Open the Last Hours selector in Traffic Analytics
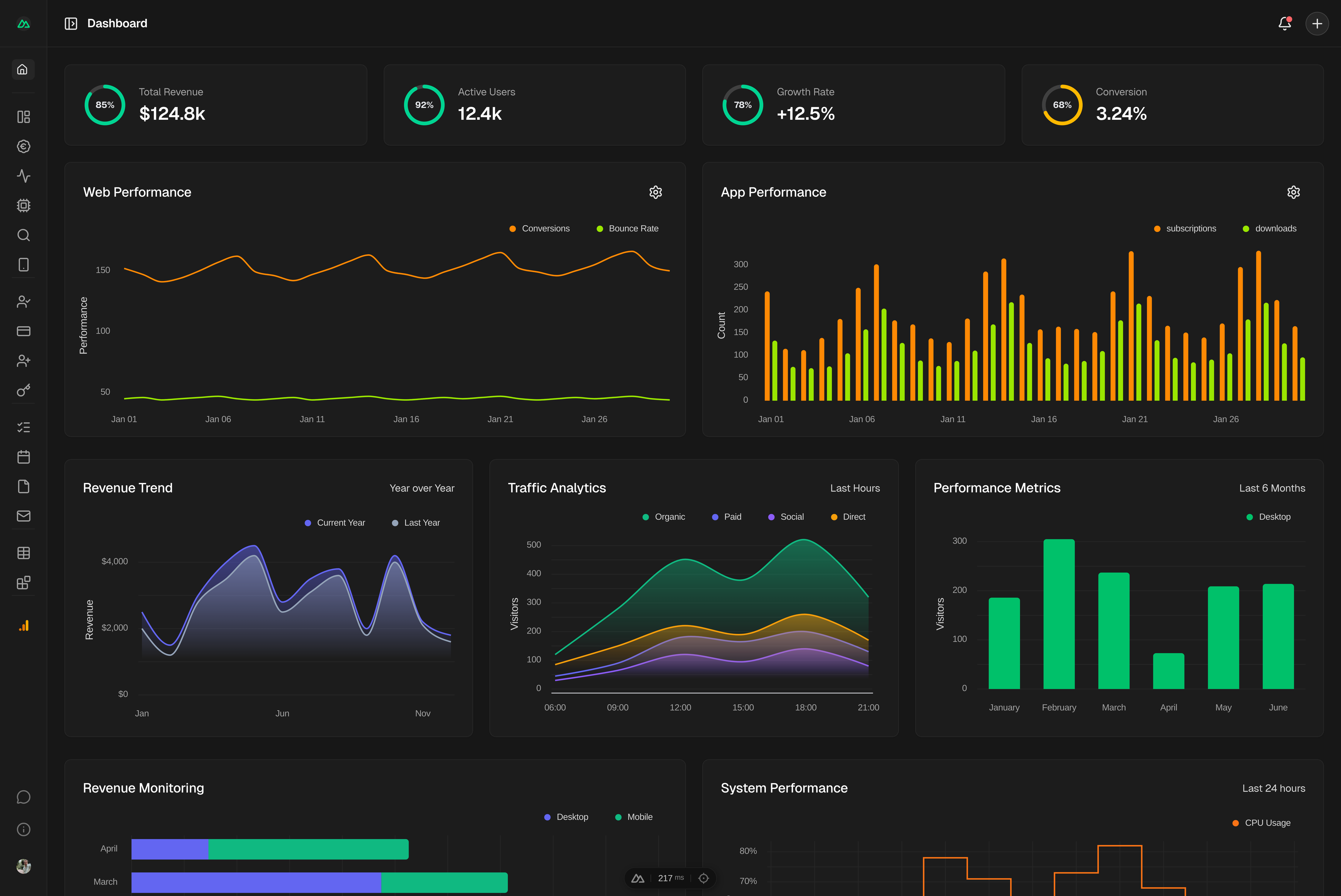The image size is (1341, 896). tap(854, 488)
